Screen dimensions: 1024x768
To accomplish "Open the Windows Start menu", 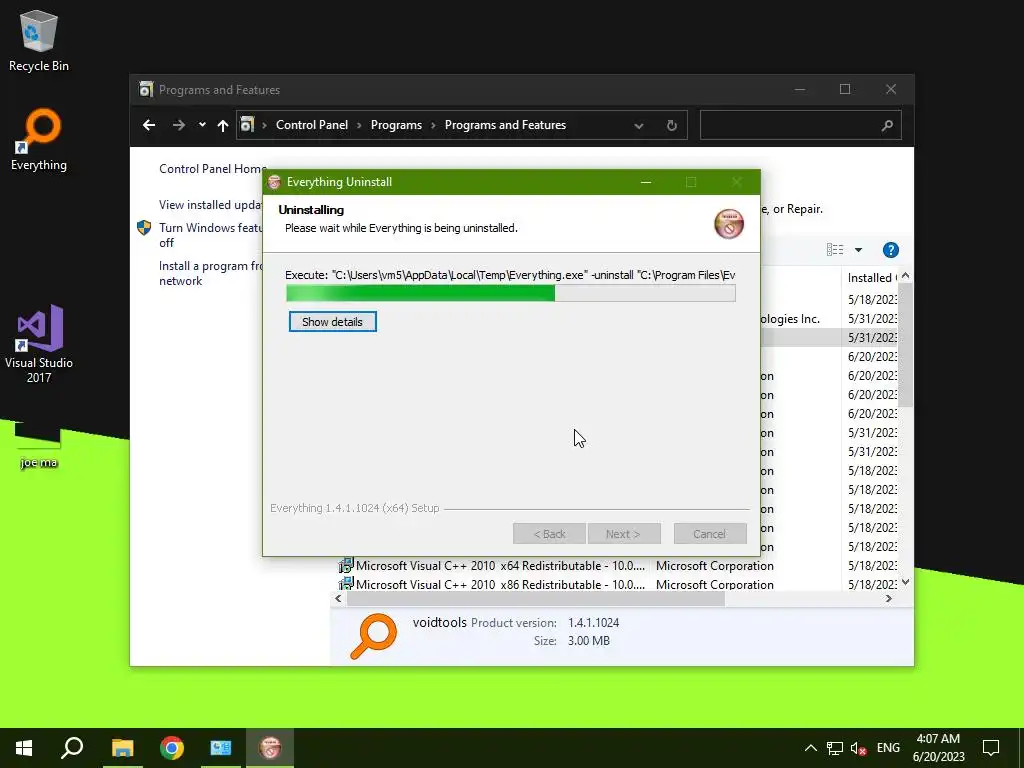I will 24,748.
